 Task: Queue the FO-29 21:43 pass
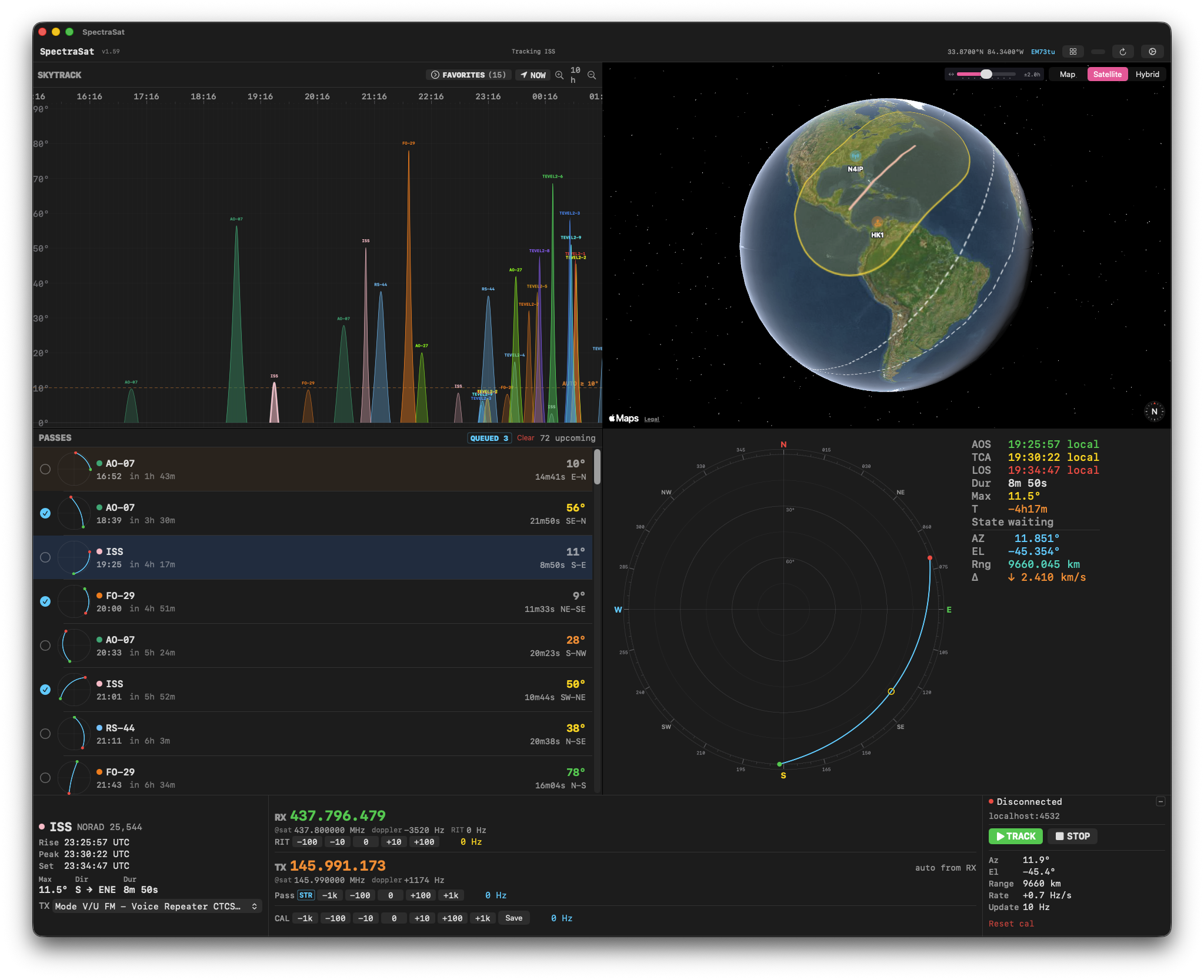[x=45, y=778]
